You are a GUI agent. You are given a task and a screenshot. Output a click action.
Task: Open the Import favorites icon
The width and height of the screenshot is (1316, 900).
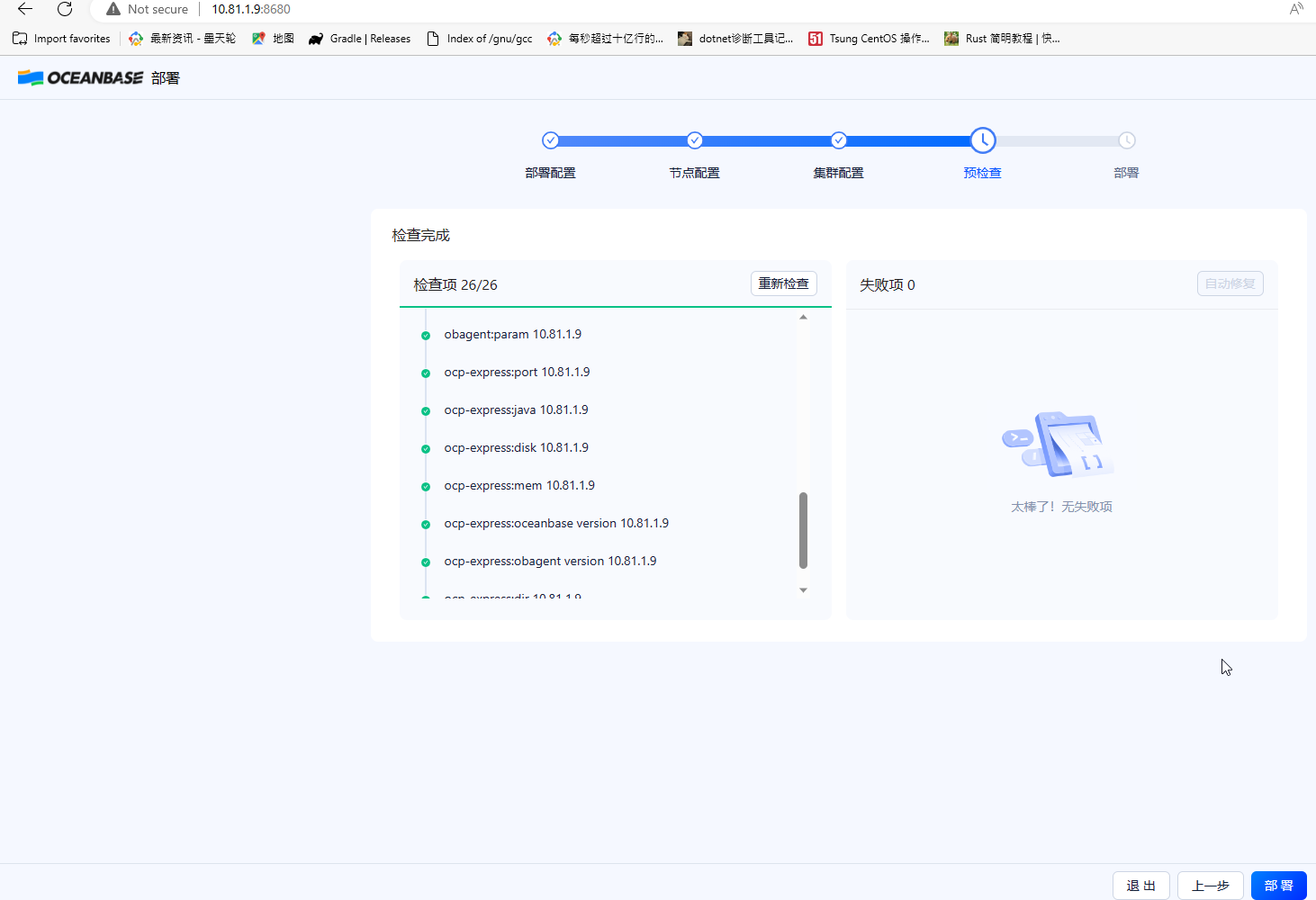tap(18, 38)
